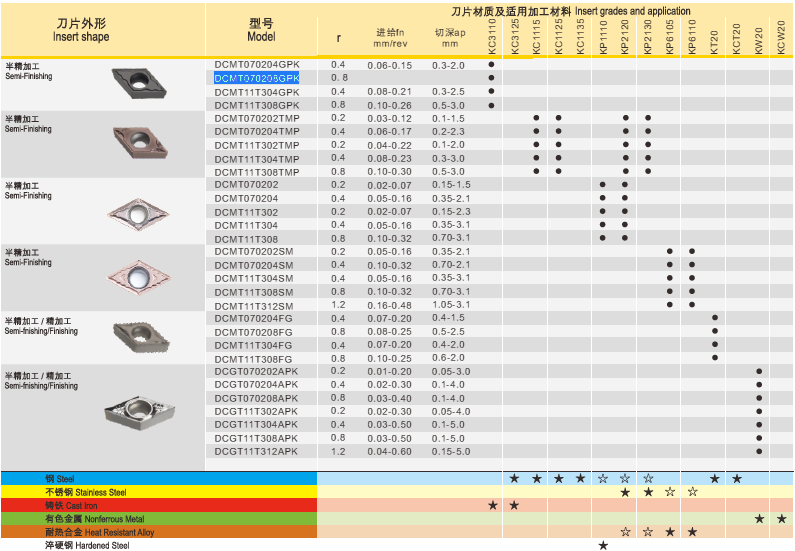Click the dark GPK insert thumbnail
This screenshot has width=795, height=551.
[139, 83]
